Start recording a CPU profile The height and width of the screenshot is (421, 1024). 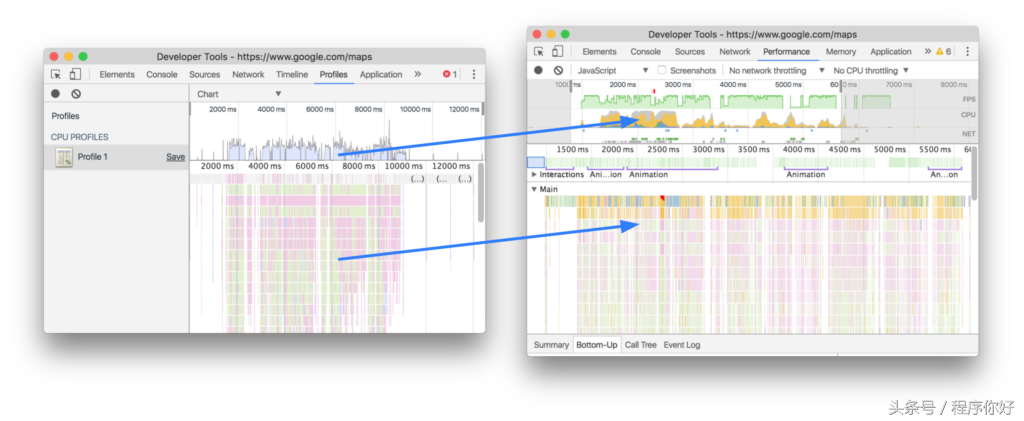point(56,94)
